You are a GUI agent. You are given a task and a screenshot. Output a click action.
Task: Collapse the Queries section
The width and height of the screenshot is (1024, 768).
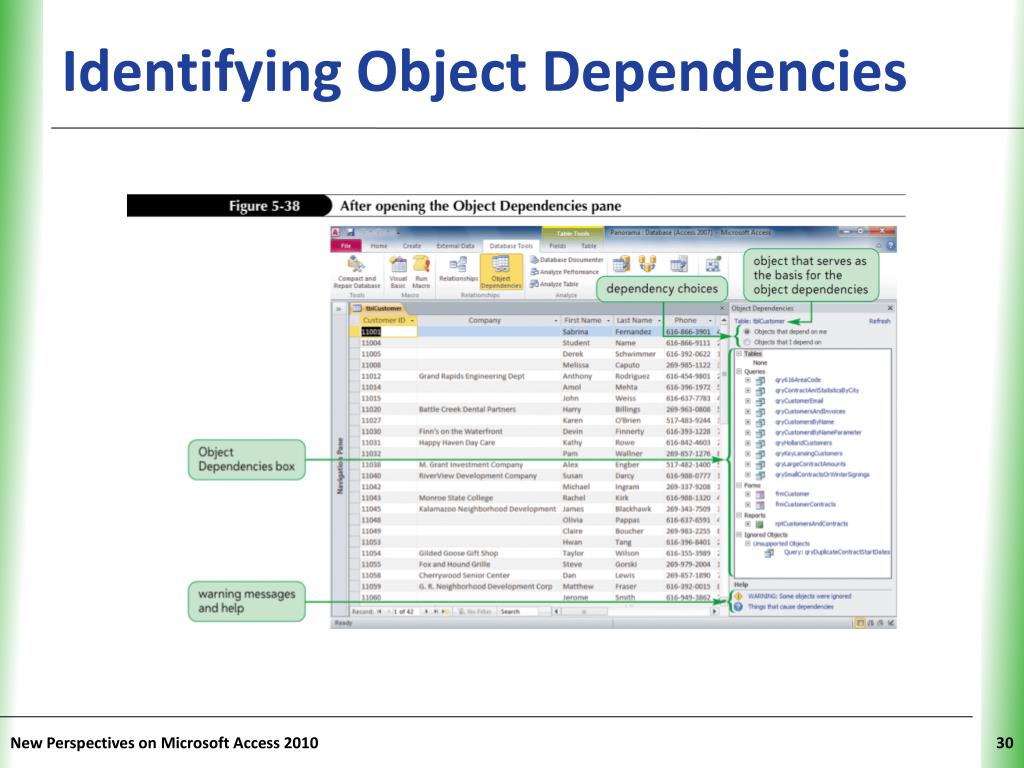pos(737,370)
